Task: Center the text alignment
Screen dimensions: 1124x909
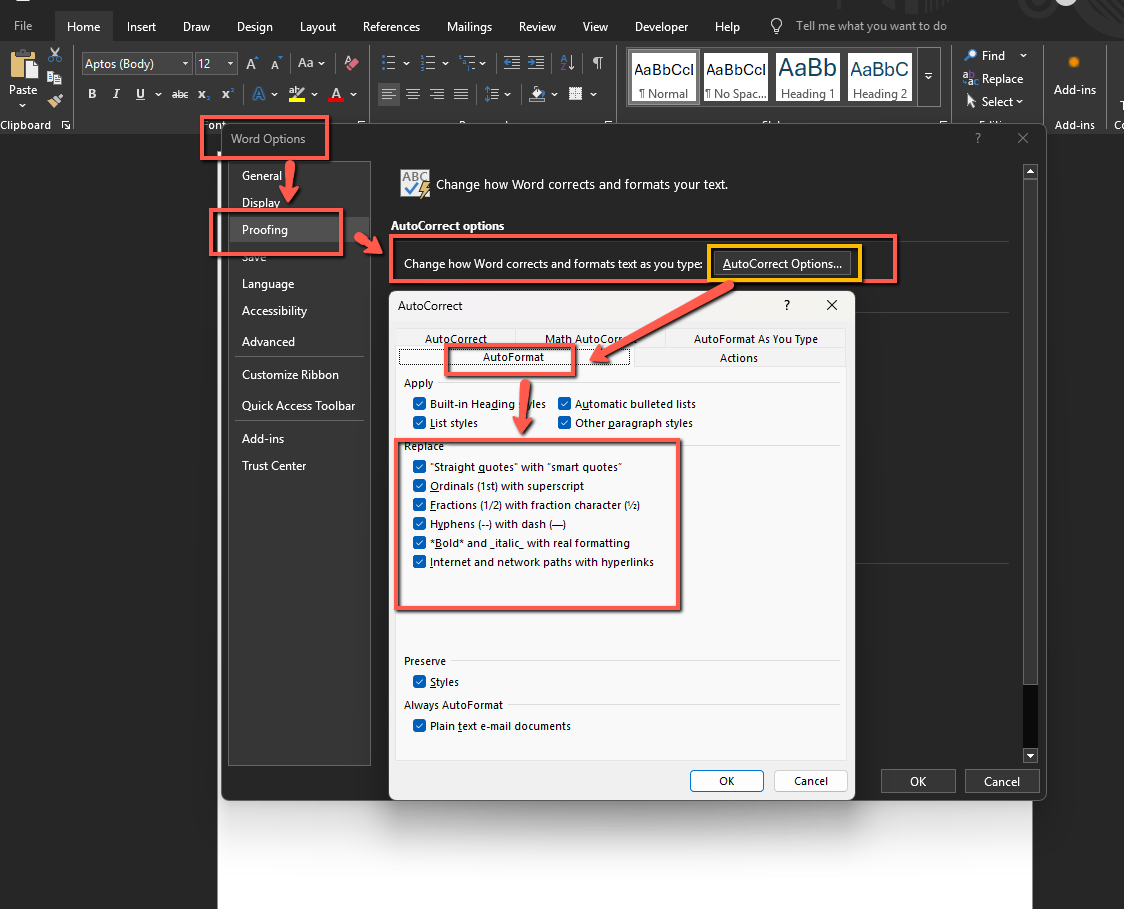Action: (413, 94)
